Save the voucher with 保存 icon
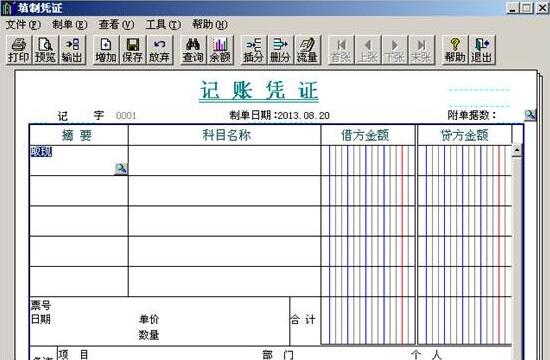 click(133, 50)
